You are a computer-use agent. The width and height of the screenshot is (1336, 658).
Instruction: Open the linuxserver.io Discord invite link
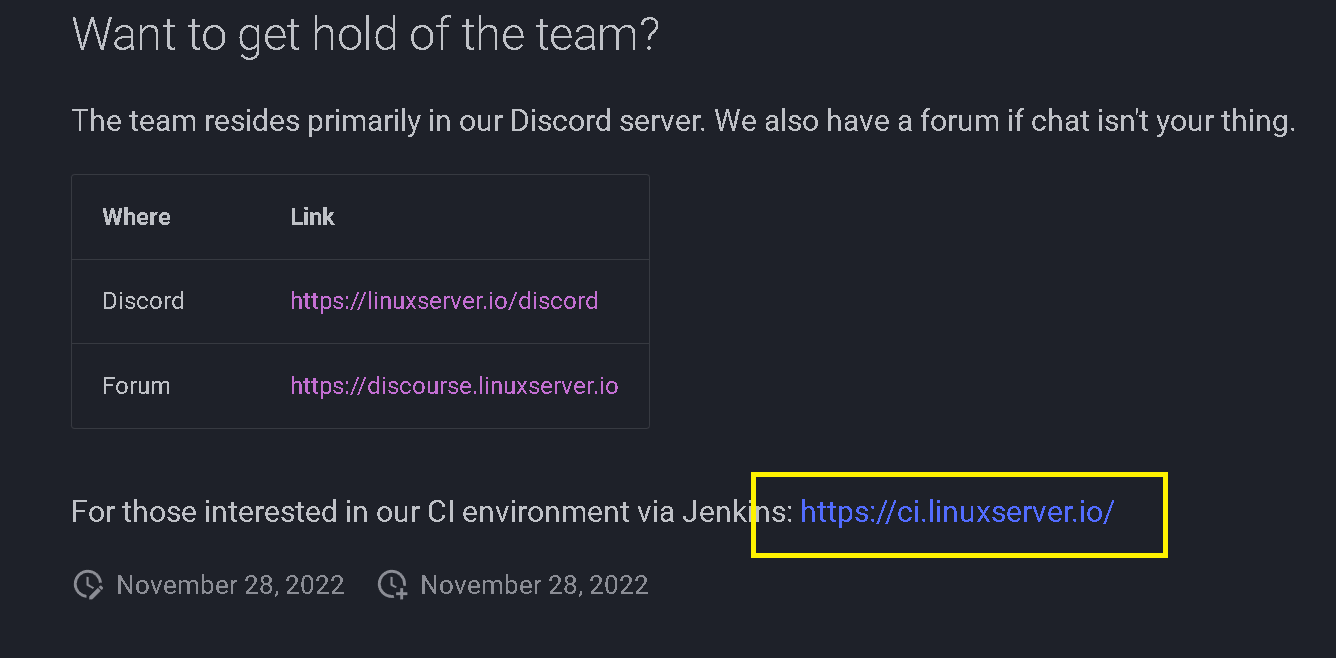[444, 301]
